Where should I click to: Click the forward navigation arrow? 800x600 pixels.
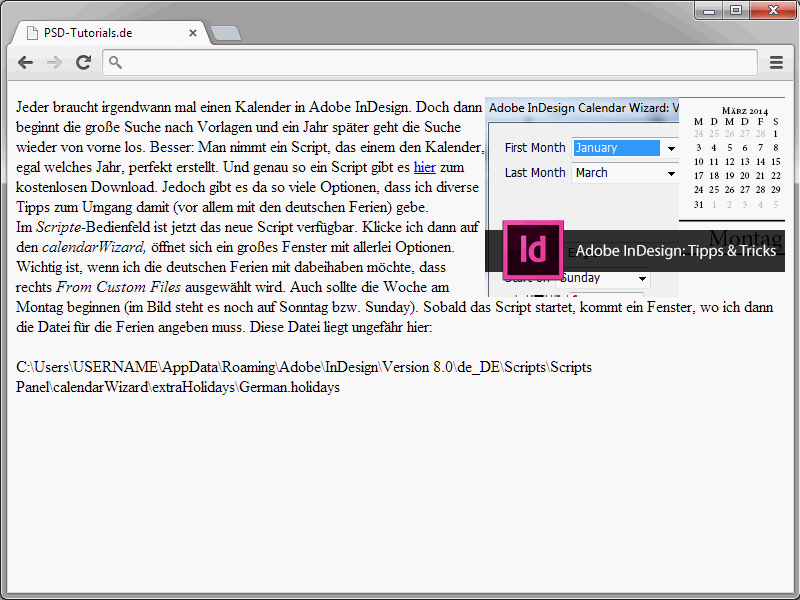click(x=54, y=63)
